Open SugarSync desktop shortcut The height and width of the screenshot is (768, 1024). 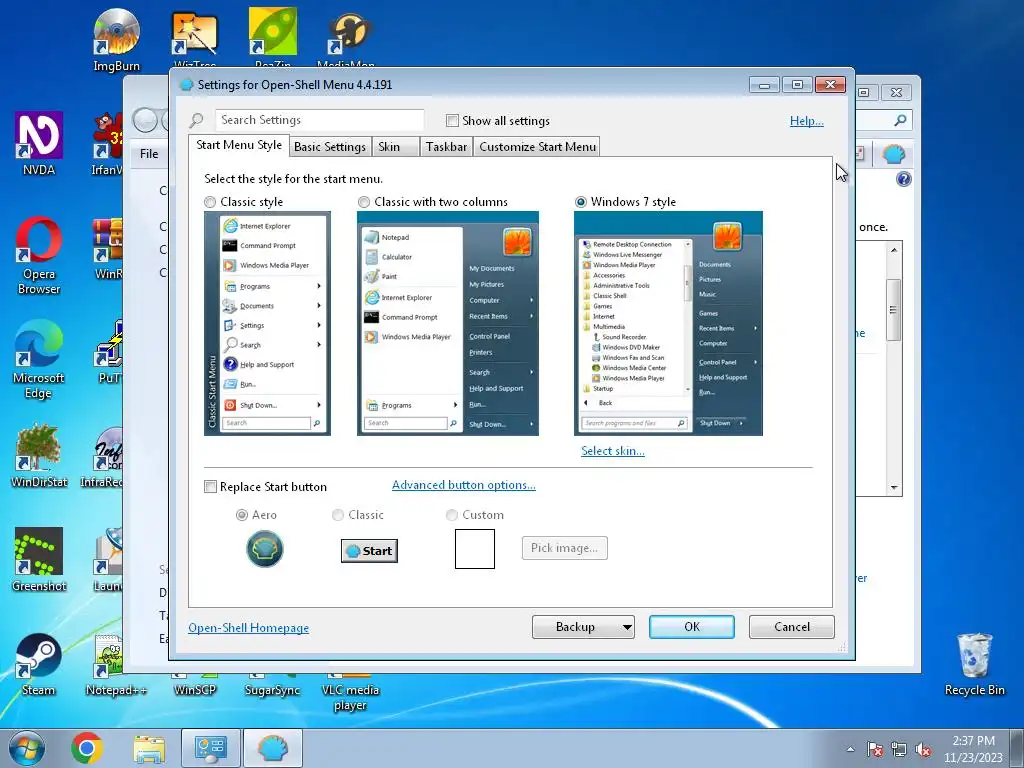[x=272, y=690]
